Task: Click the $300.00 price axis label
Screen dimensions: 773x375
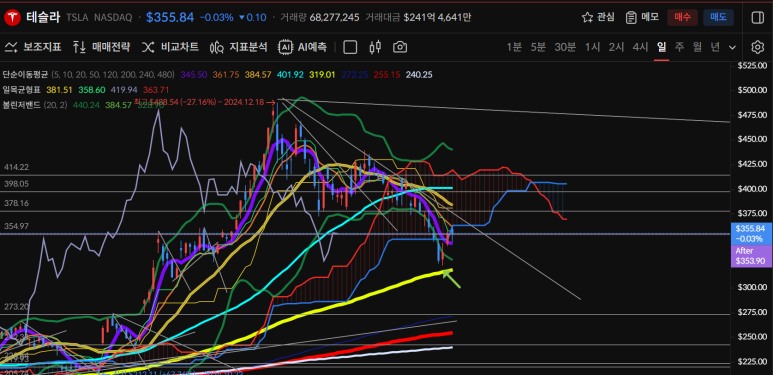Action: point(752,287)
